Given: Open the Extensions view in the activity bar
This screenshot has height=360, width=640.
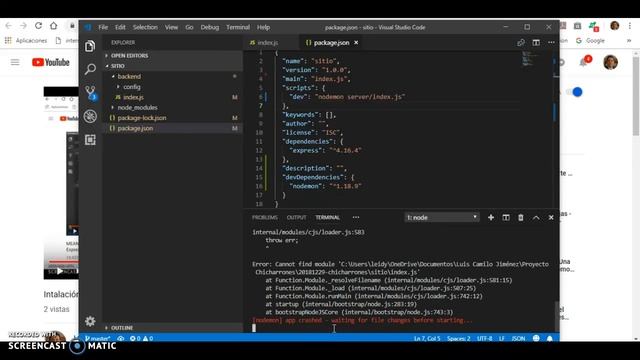Looking at the screenshot, I should 90,140.
